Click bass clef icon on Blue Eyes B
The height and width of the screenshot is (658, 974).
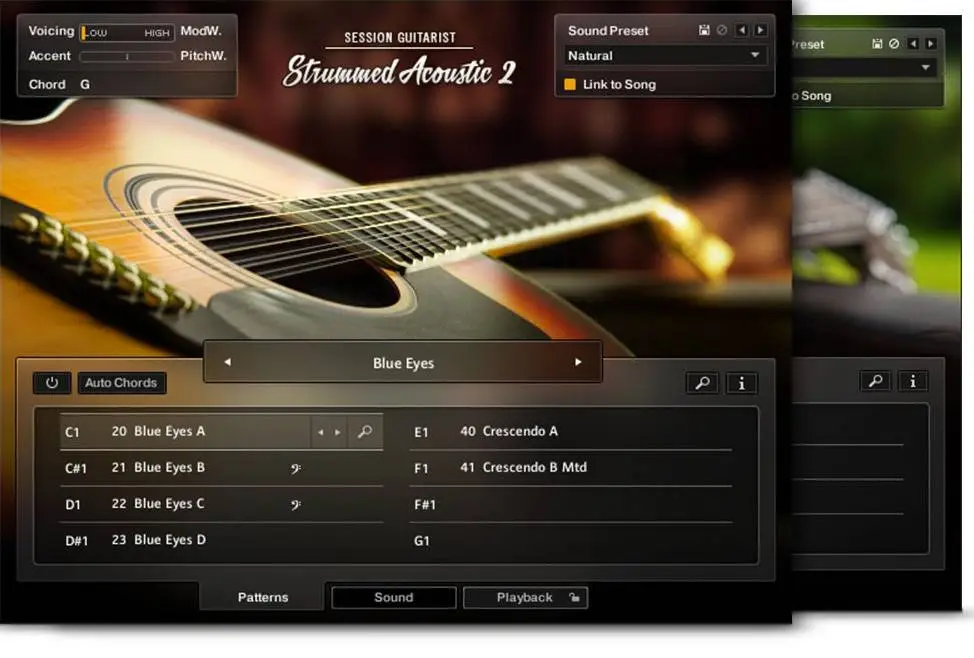pos(296,468)
